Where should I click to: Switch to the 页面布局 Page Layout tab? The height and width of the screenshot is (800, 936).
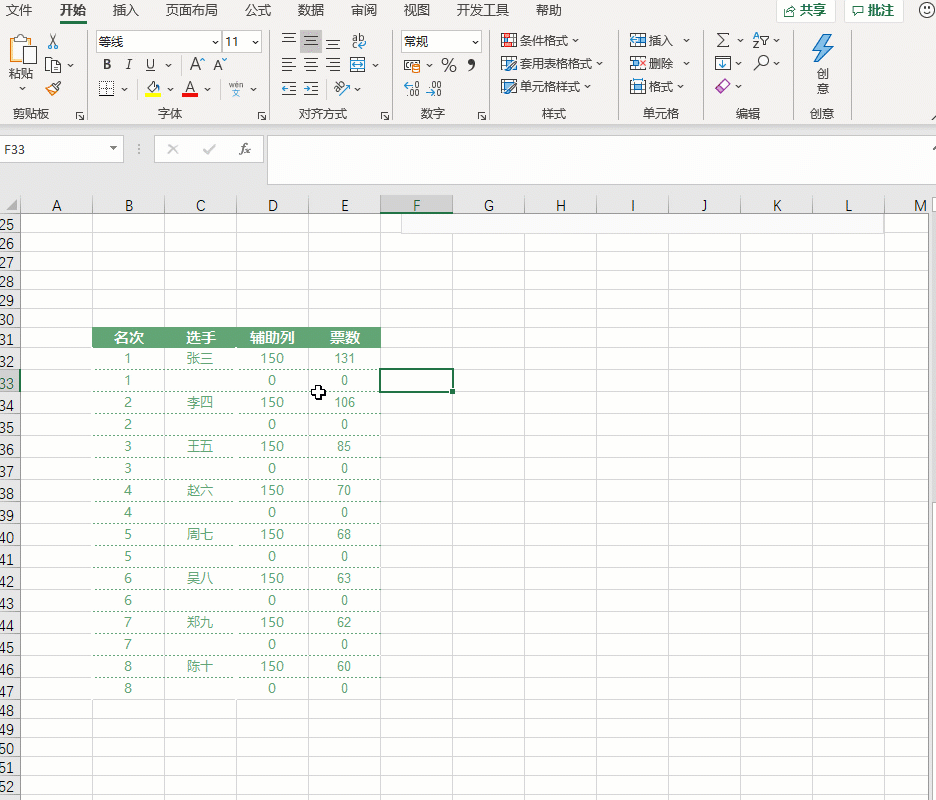[x=191, y=10]
